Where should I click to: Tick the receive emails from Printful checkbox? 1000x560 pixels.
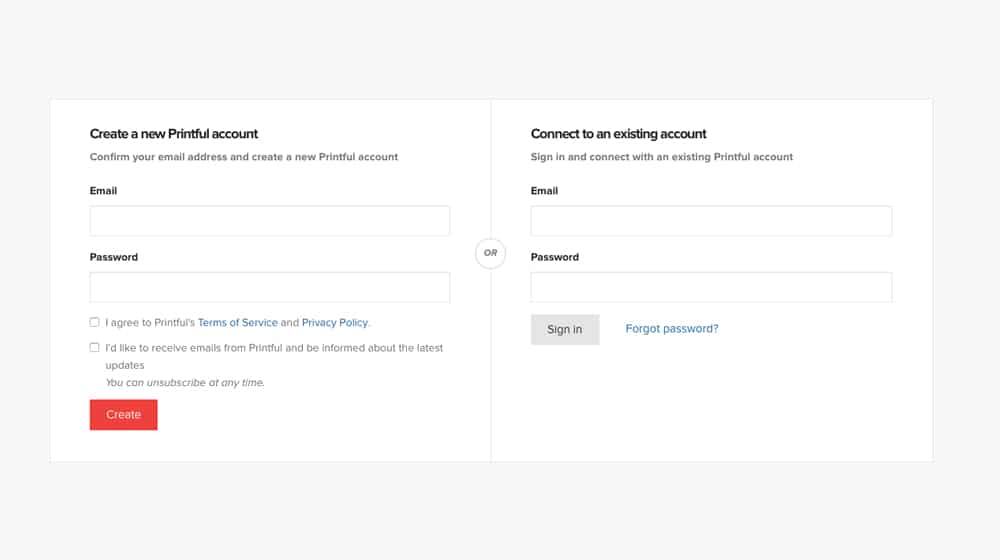click(x=94, y=348)
